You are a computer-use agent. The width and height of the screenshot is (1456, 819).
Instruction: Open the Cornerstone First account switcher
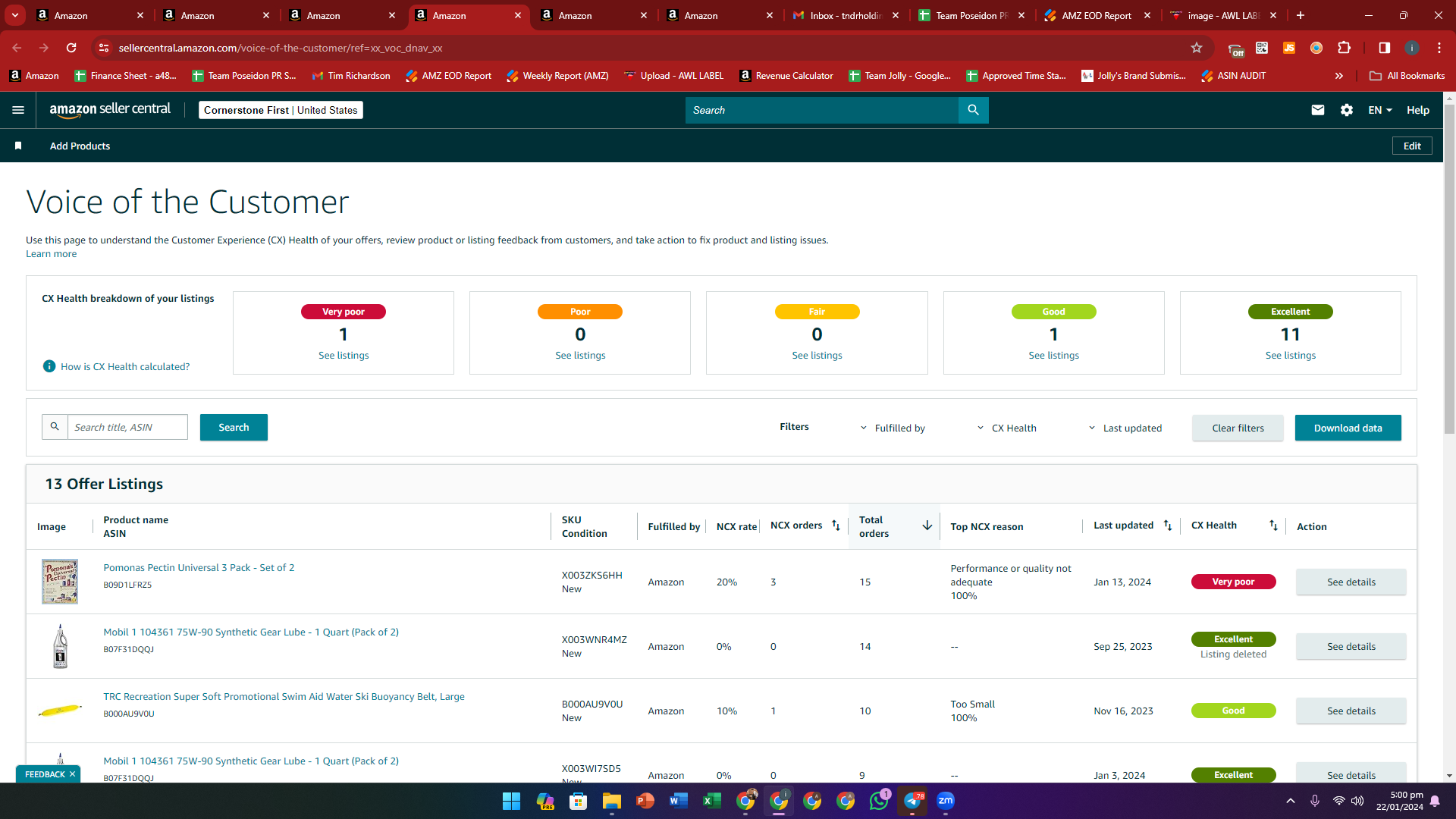(x=281, y=110)
